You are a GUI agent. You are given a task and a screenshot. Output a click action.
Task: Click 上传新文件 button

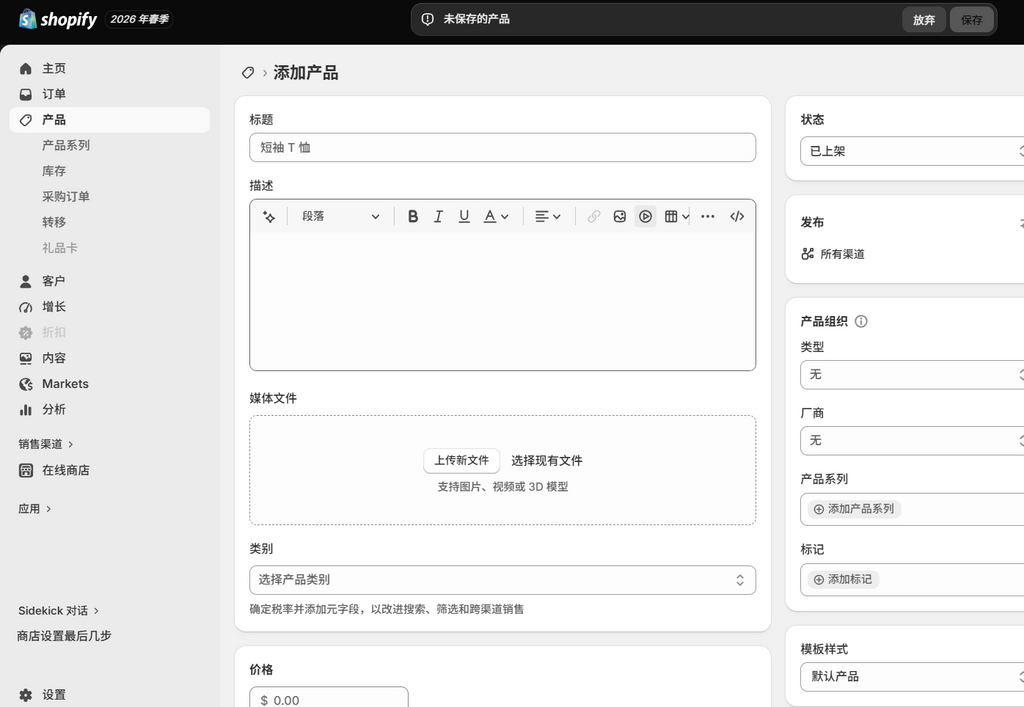[462, 461]
